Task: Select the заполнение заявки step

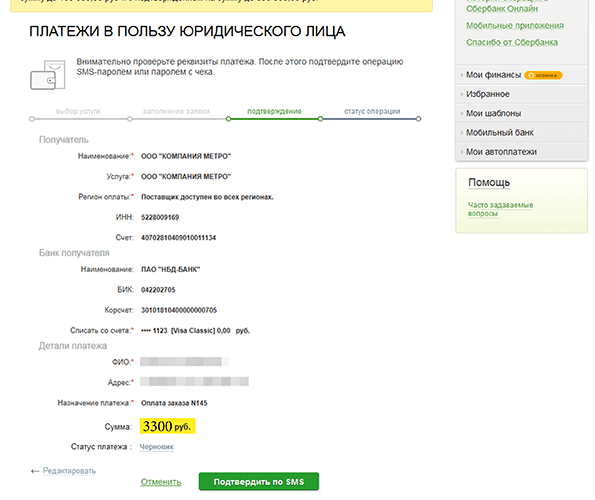Action: 176,111
